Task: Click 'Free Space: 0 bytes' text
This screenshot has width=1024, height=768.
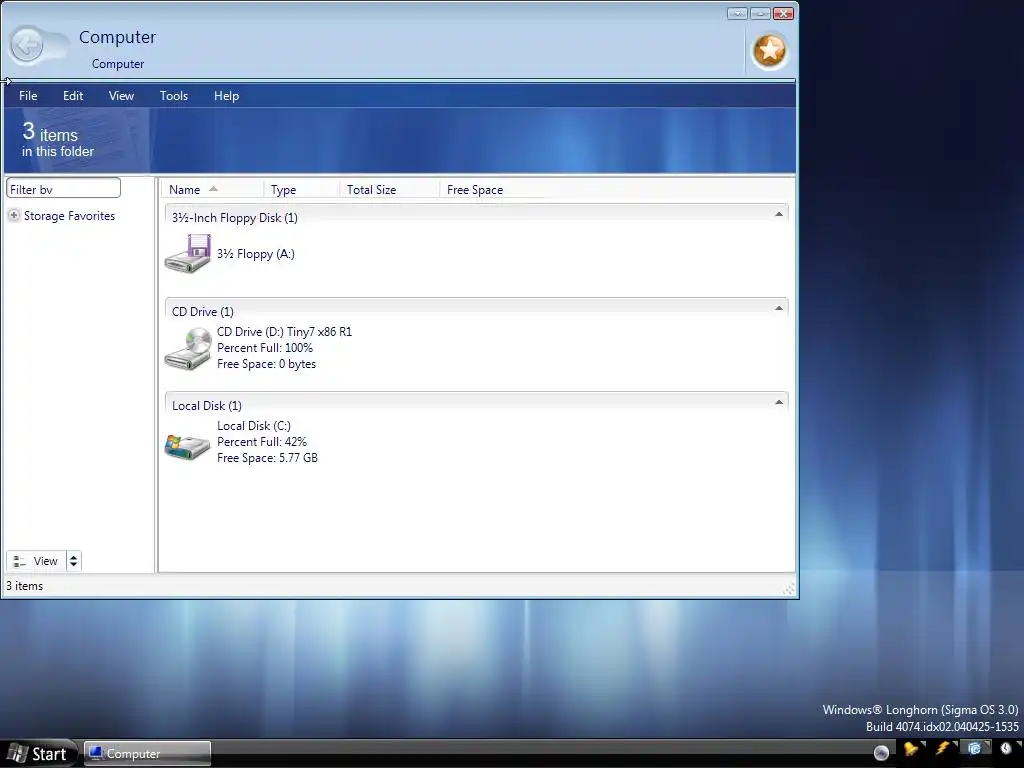Action: [266, 364]
